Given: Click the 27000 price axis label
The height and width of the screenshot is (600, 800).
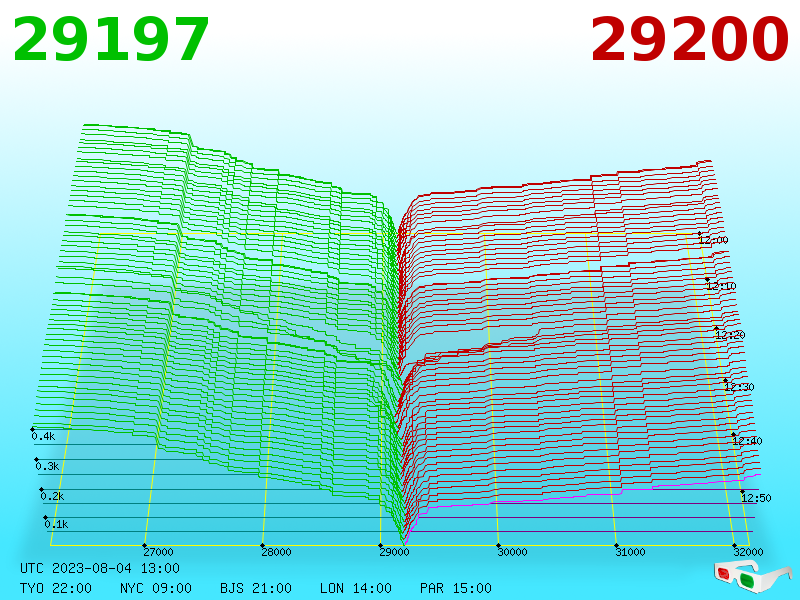Looking at the screenshot, I should click(x=158, y=552).
